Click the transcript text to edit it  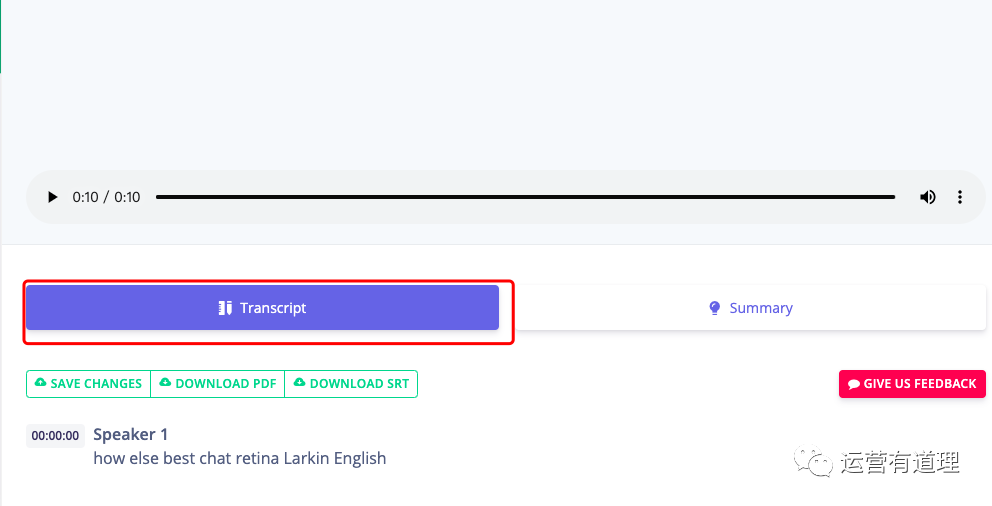(239, 458)
